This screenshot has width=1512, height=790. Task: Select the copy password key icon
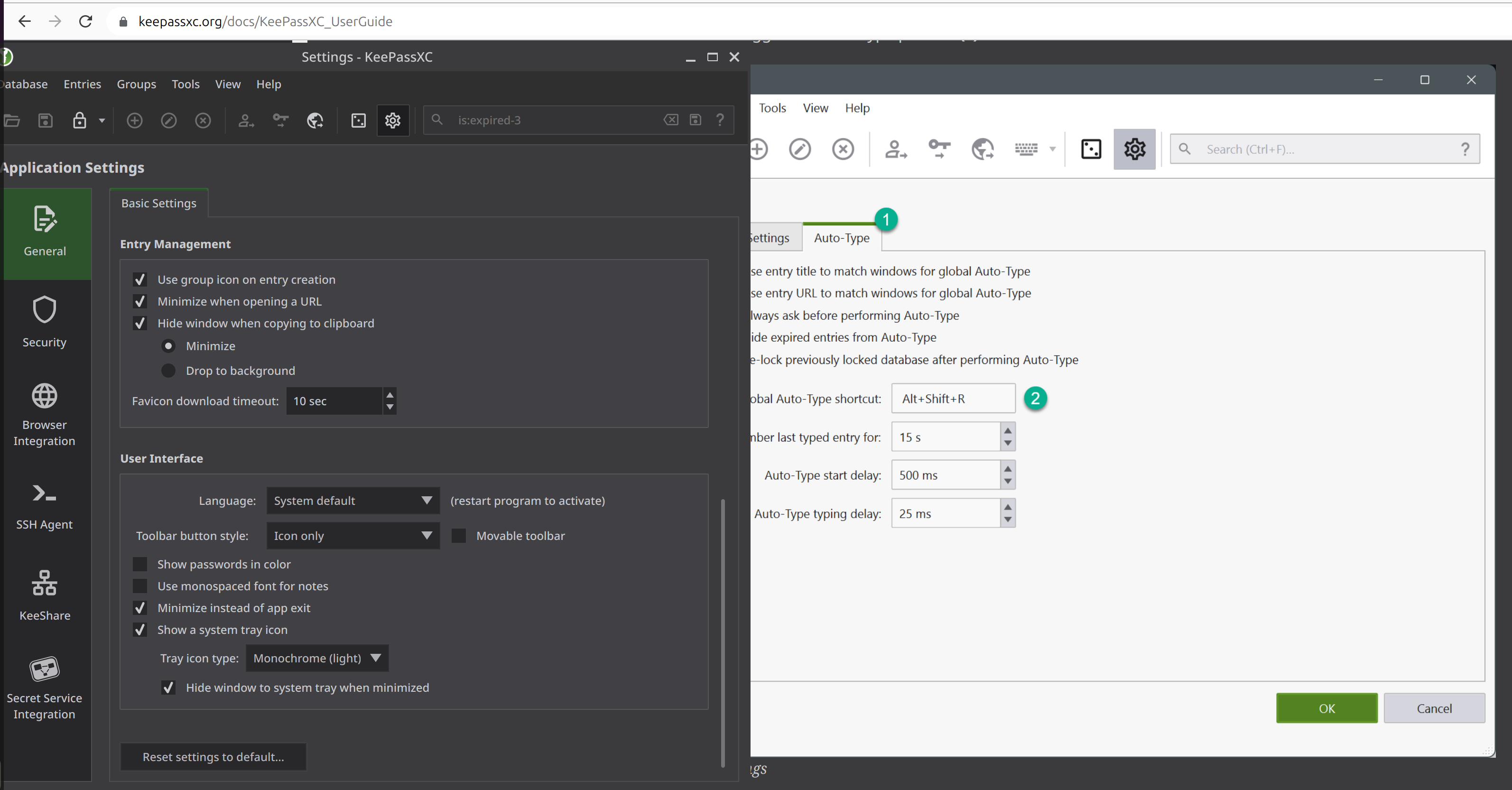click(x=938, y=149)
